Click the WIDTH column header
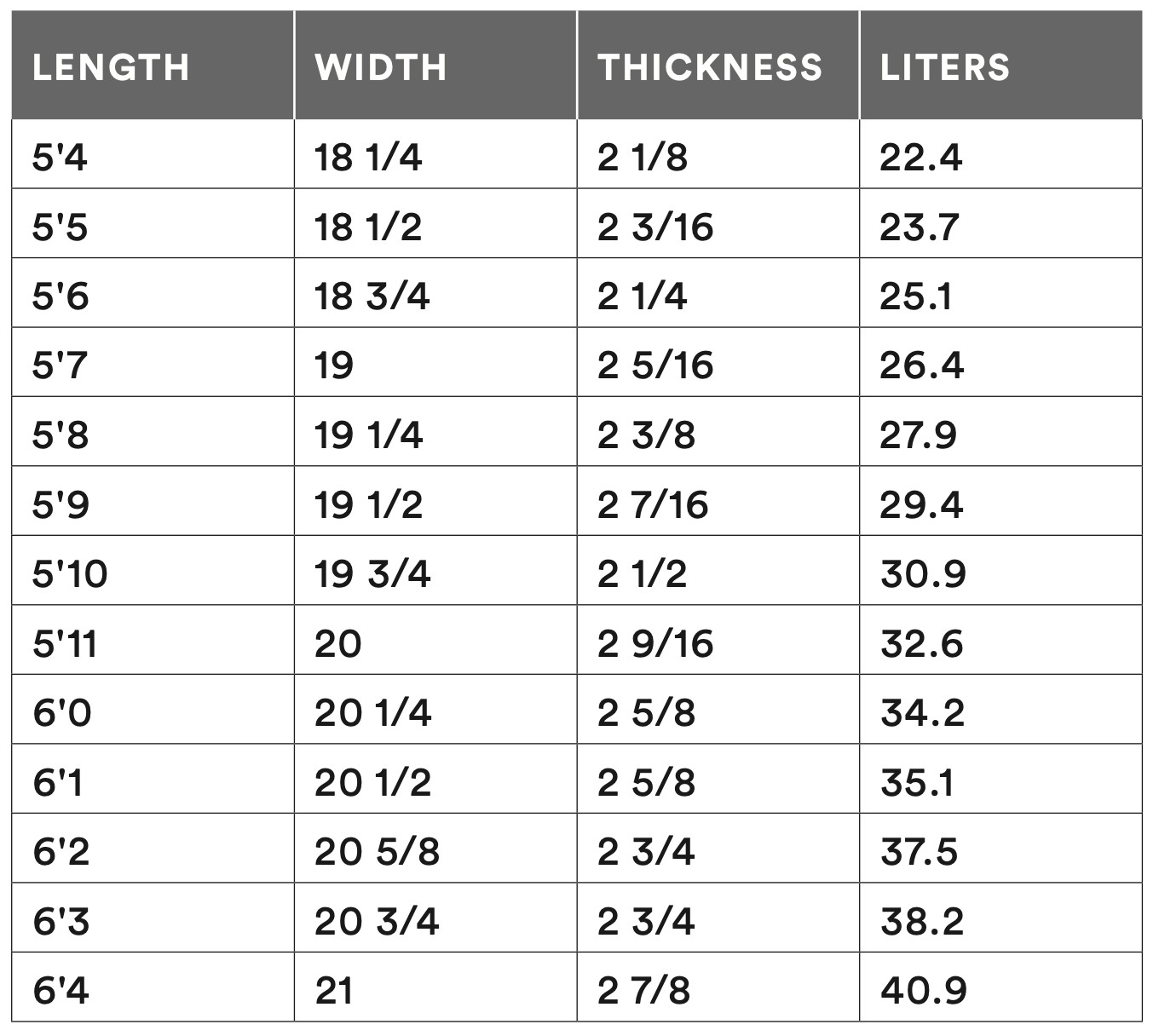Viewport: 1159px width, 1036px height. 381,67
